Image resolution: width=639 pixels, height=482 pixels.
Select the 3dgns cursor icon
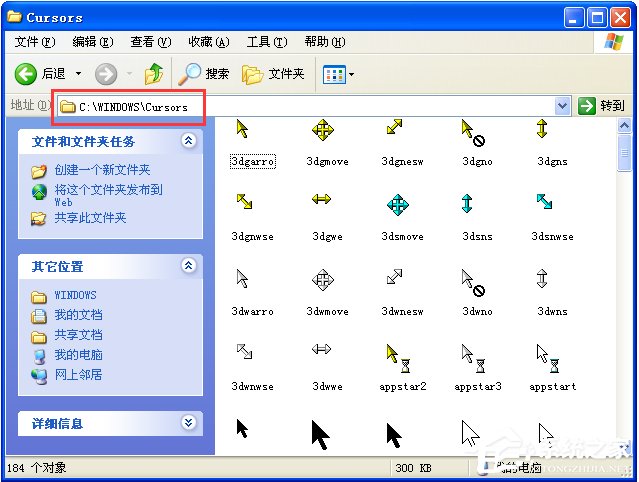pos(542,128)
